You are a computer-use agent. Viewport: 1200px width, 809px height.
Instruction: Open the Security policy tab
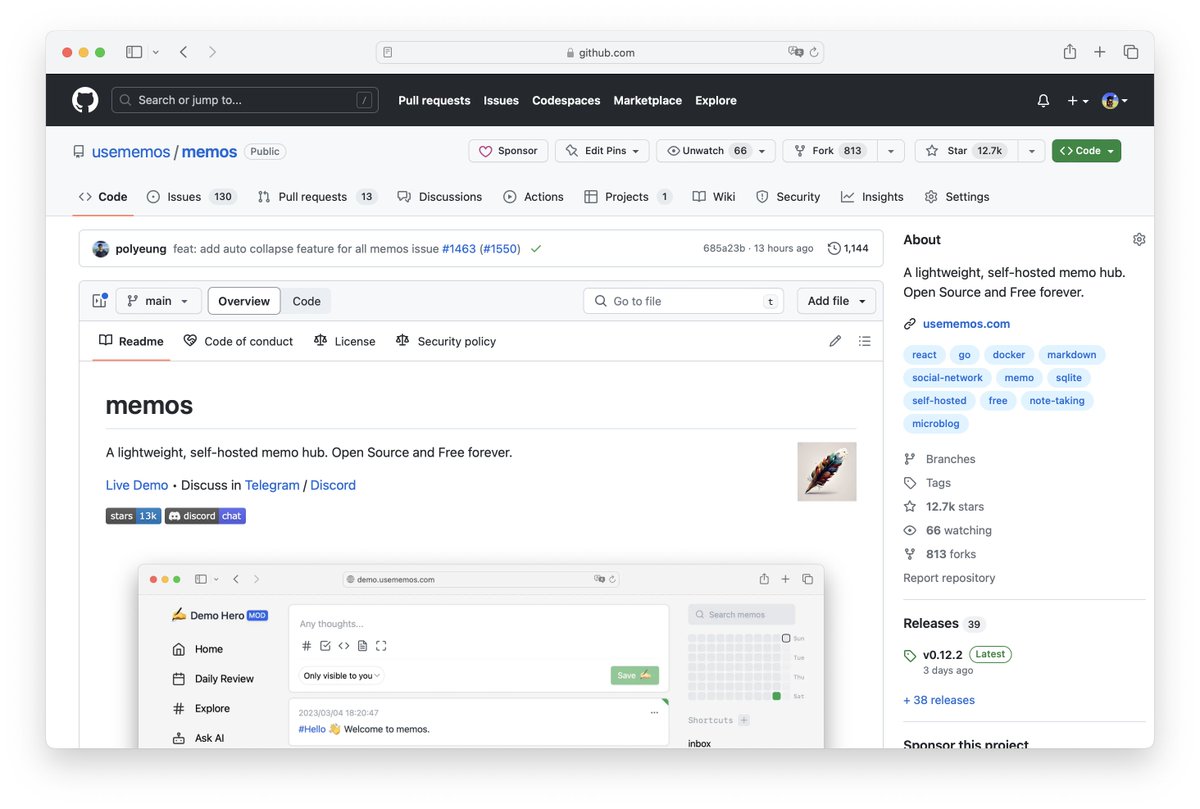pos(445,342)
